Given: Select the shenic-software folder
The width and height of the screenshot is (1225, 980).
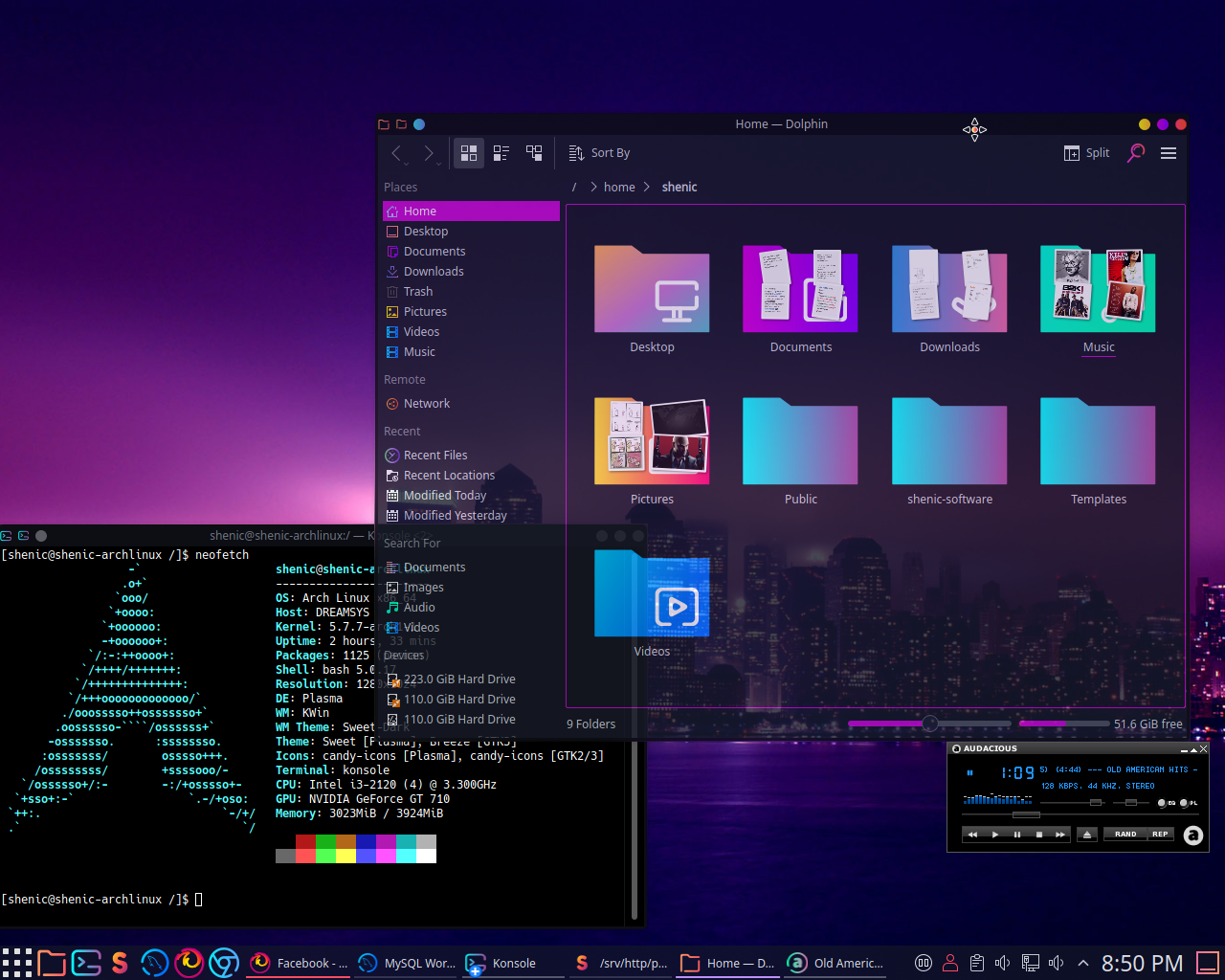Looking at the screenshot, I should [949, 441].
